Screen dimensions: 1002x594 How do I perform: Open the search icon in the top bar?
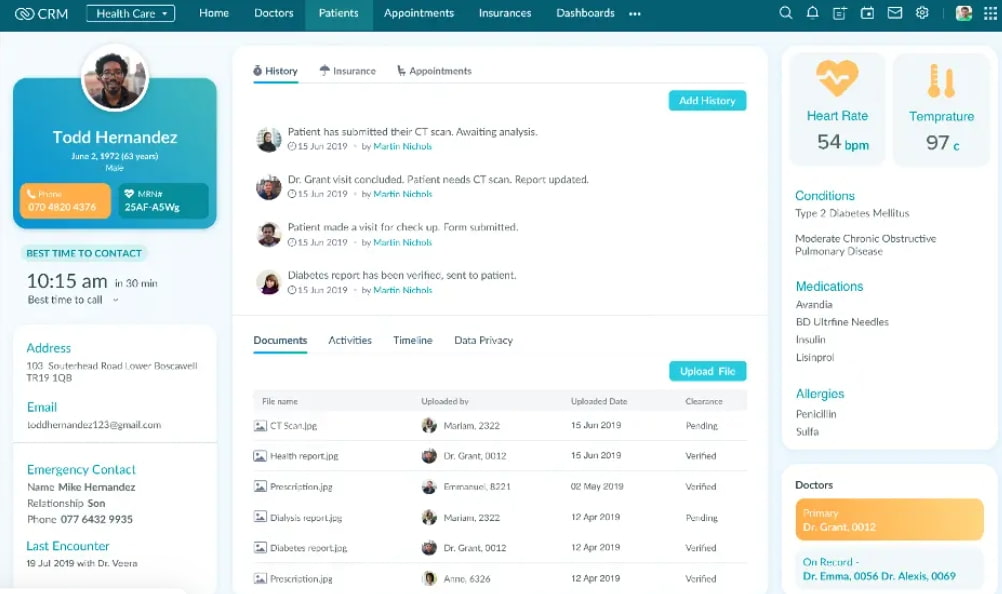(786, 13)
